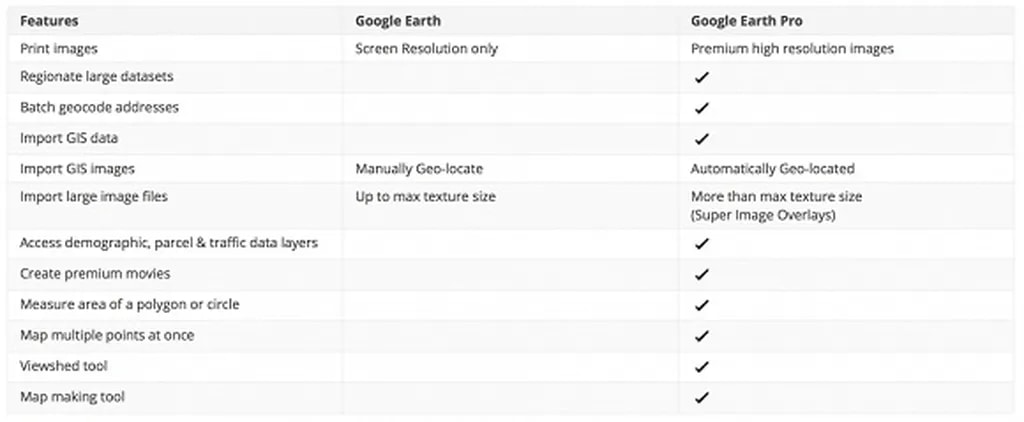Image resolution: width=1024 pixels, height=422 pixels.
Task: Click the Import GIS data checkmark
Action: click(701, 139)
